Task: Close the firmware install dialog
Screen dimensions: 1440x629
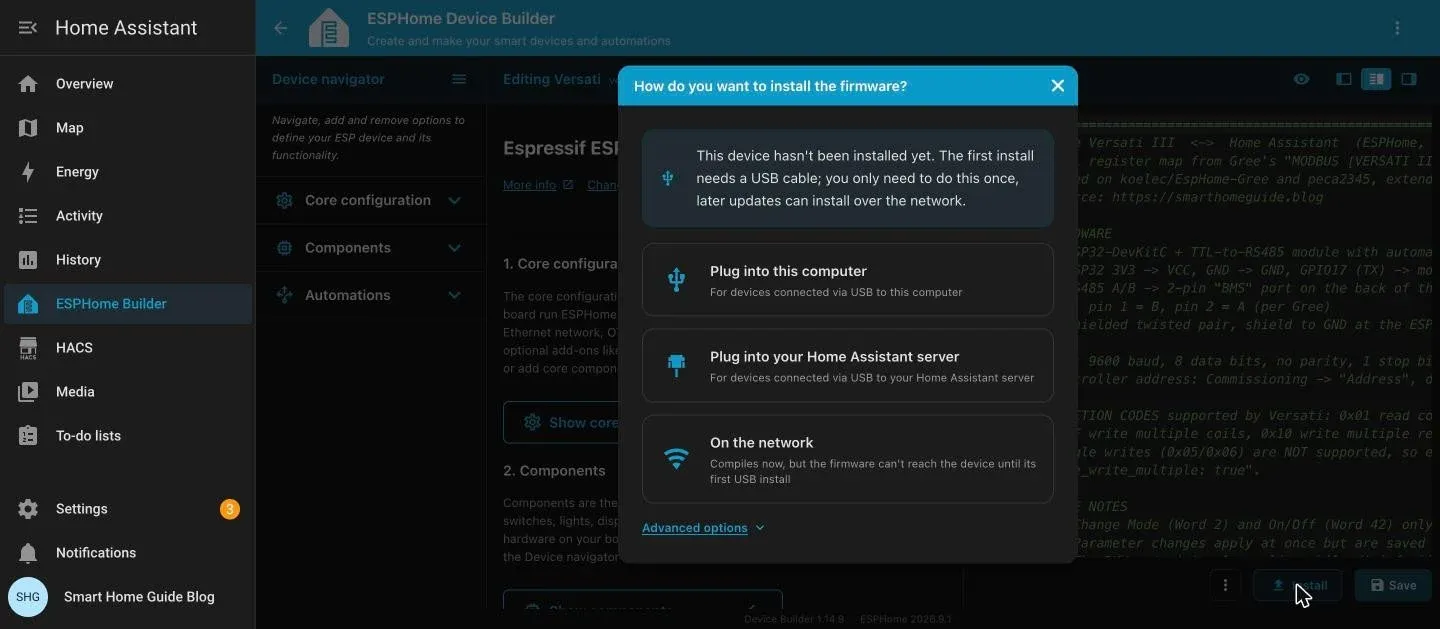Action: [x=1058, y=86]
